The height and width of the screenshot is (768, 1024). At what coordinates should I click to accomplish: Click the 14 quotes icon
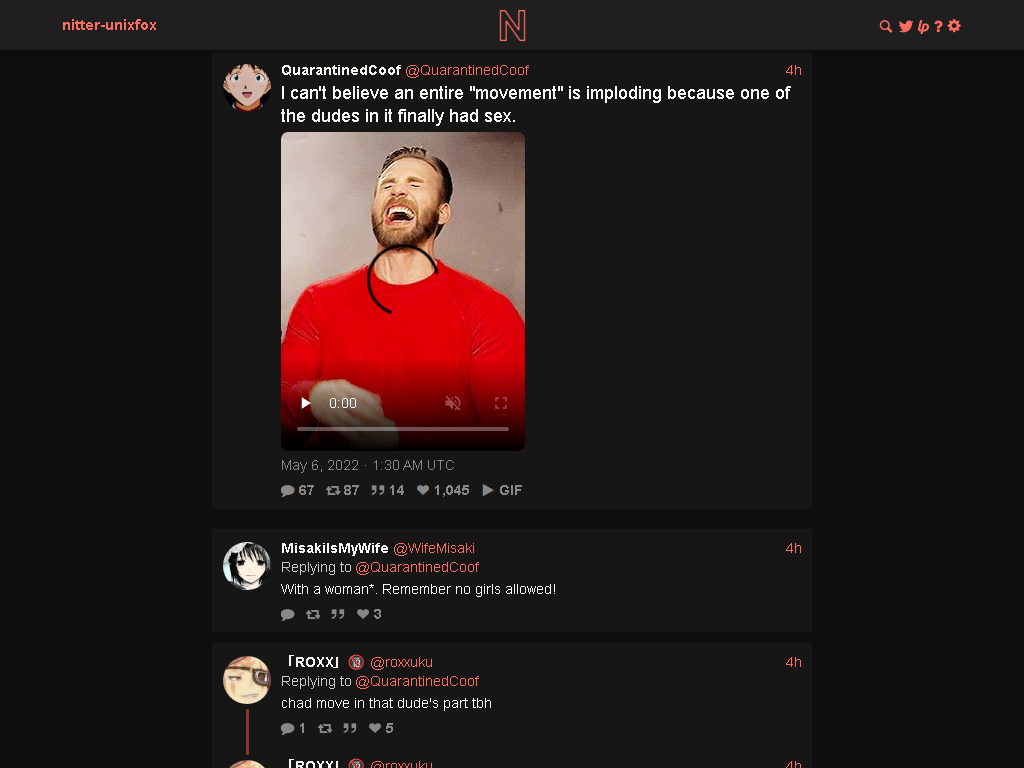[x=377, y=490]
